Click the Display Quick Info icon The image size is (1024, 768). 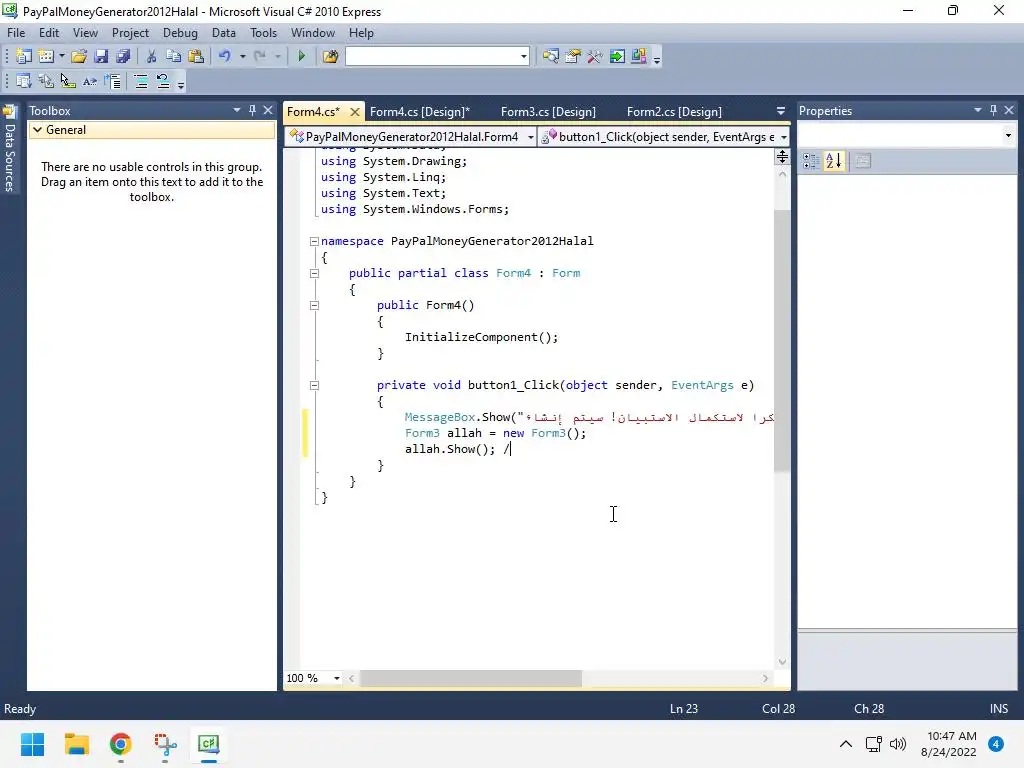pyautogui.click(x=68, y=82)
